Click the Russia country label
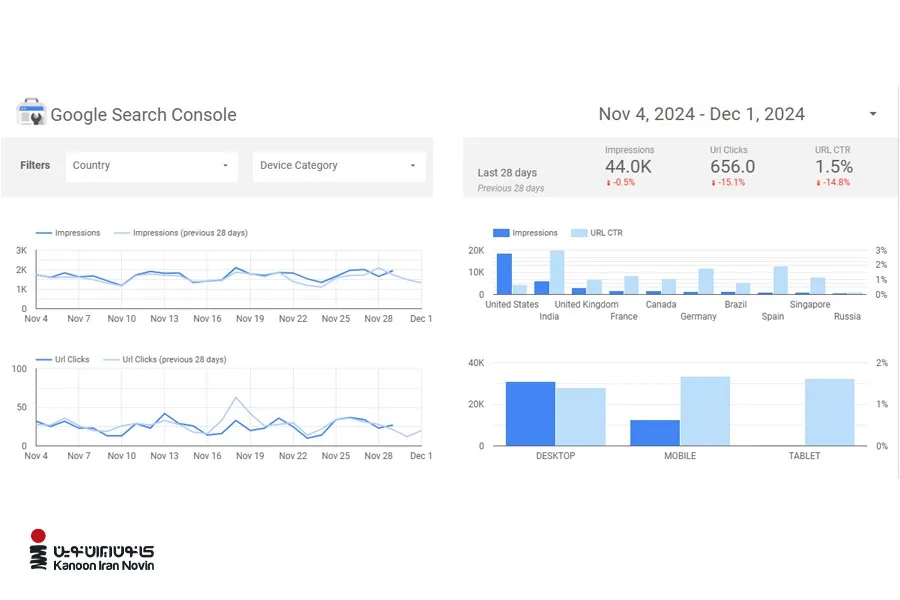 click(x=847, y=316)
